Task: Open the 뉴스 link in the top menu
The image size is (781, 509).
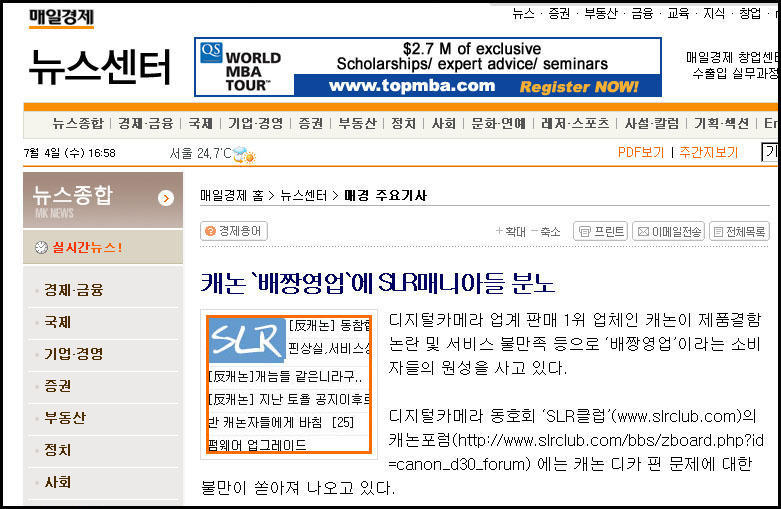Action: click(523, 13)
